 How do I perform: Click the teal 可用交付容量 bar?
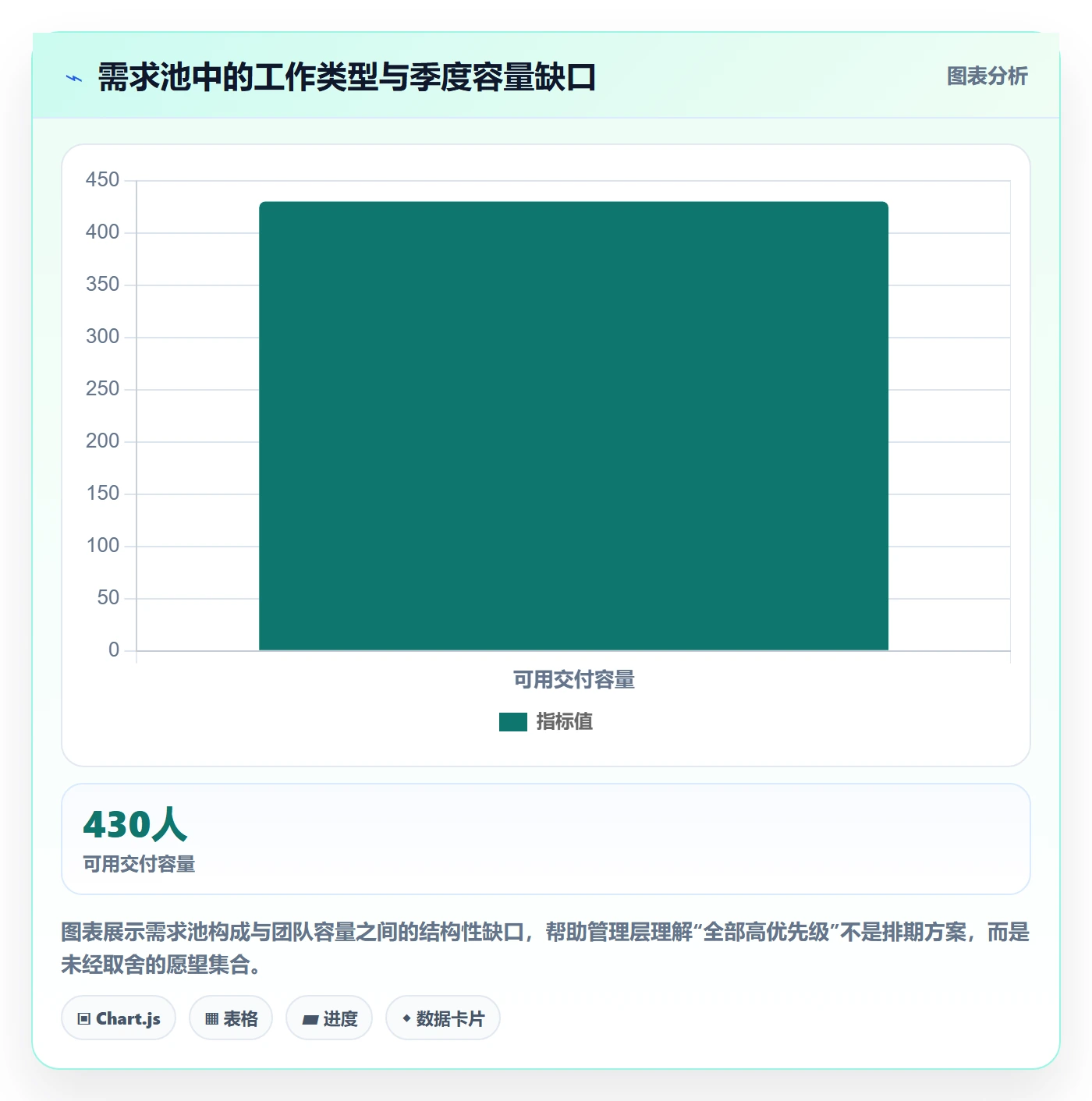pyautogui.click(x=573, y=426)
